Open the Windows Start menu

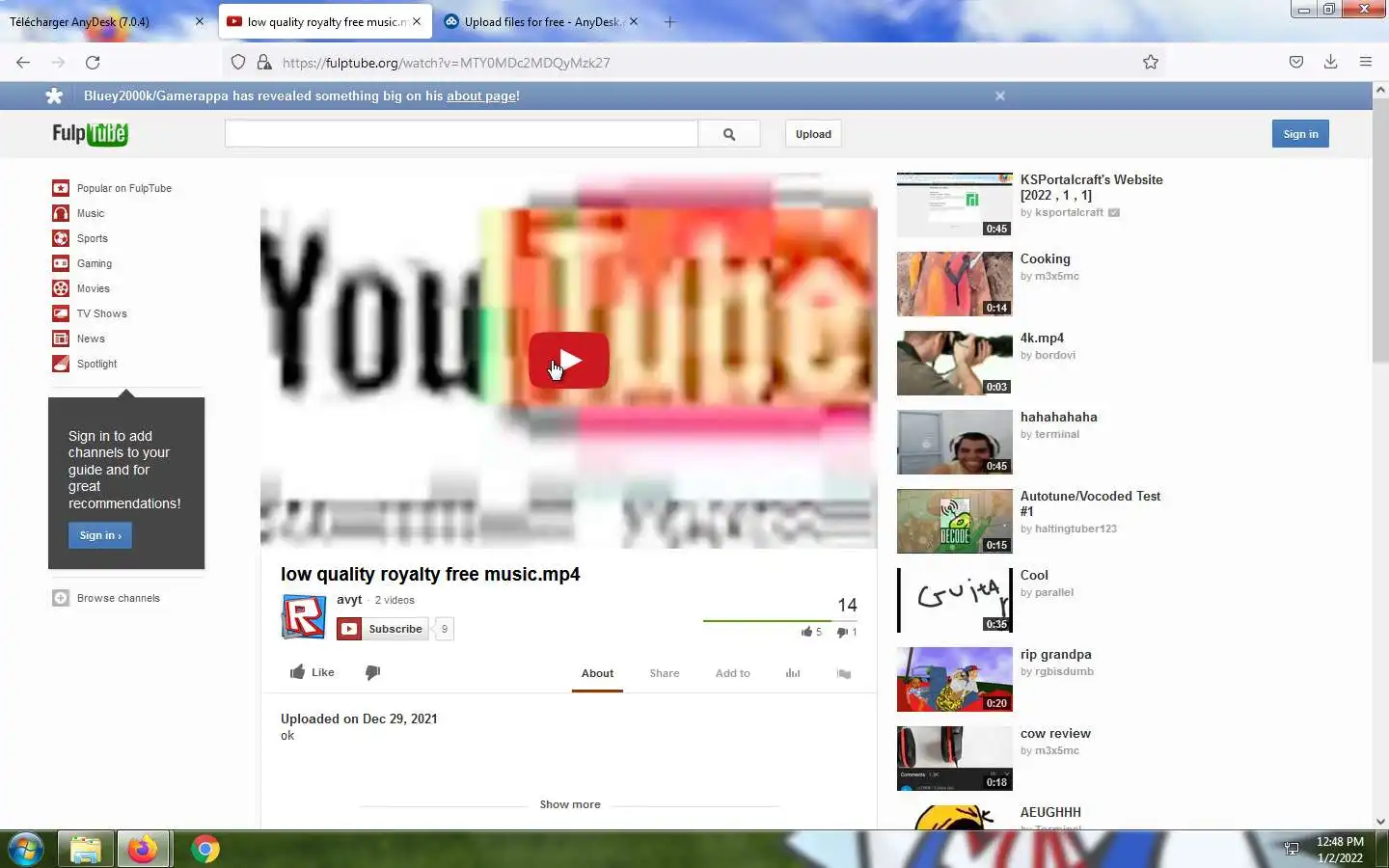pos(25,849)
